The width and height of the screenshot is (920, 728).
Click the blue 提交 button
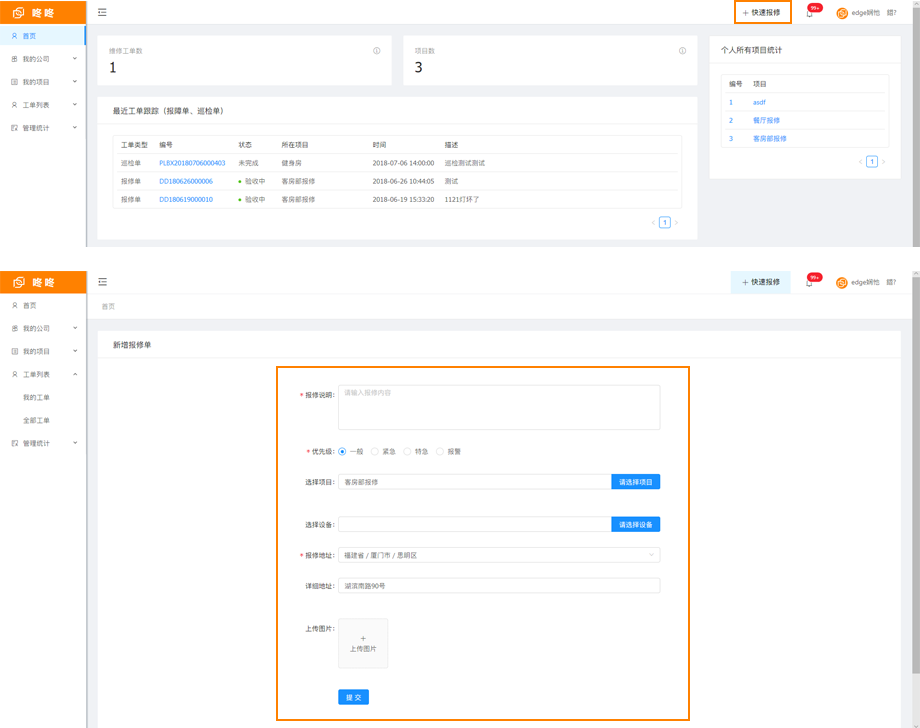pyautogui.click(x=353, y=697)
